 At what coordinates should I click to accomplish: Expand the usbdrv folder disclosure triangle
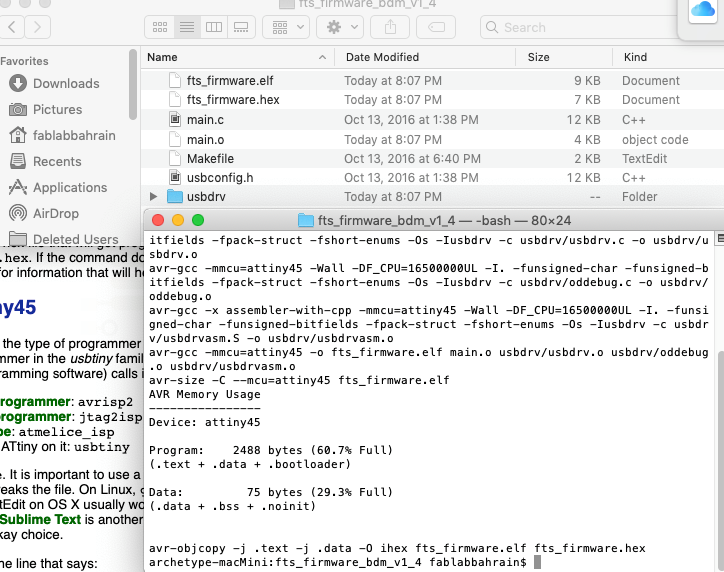coord(153,197)
